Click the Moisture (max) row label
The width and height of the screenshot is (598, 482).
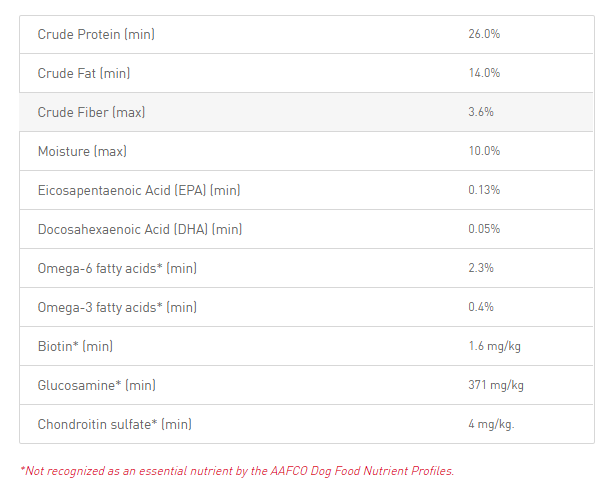pyautogui.click(x=82, y=151)
